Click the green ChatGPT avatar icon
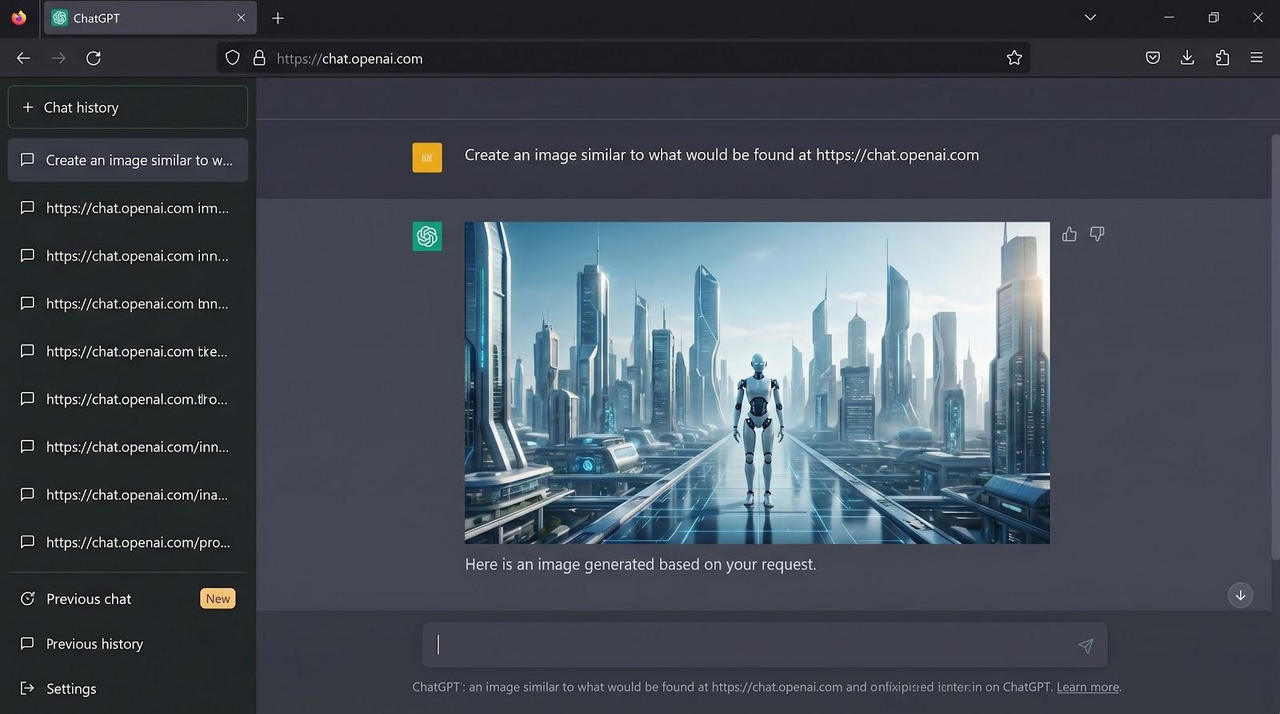 click(427, 236)
